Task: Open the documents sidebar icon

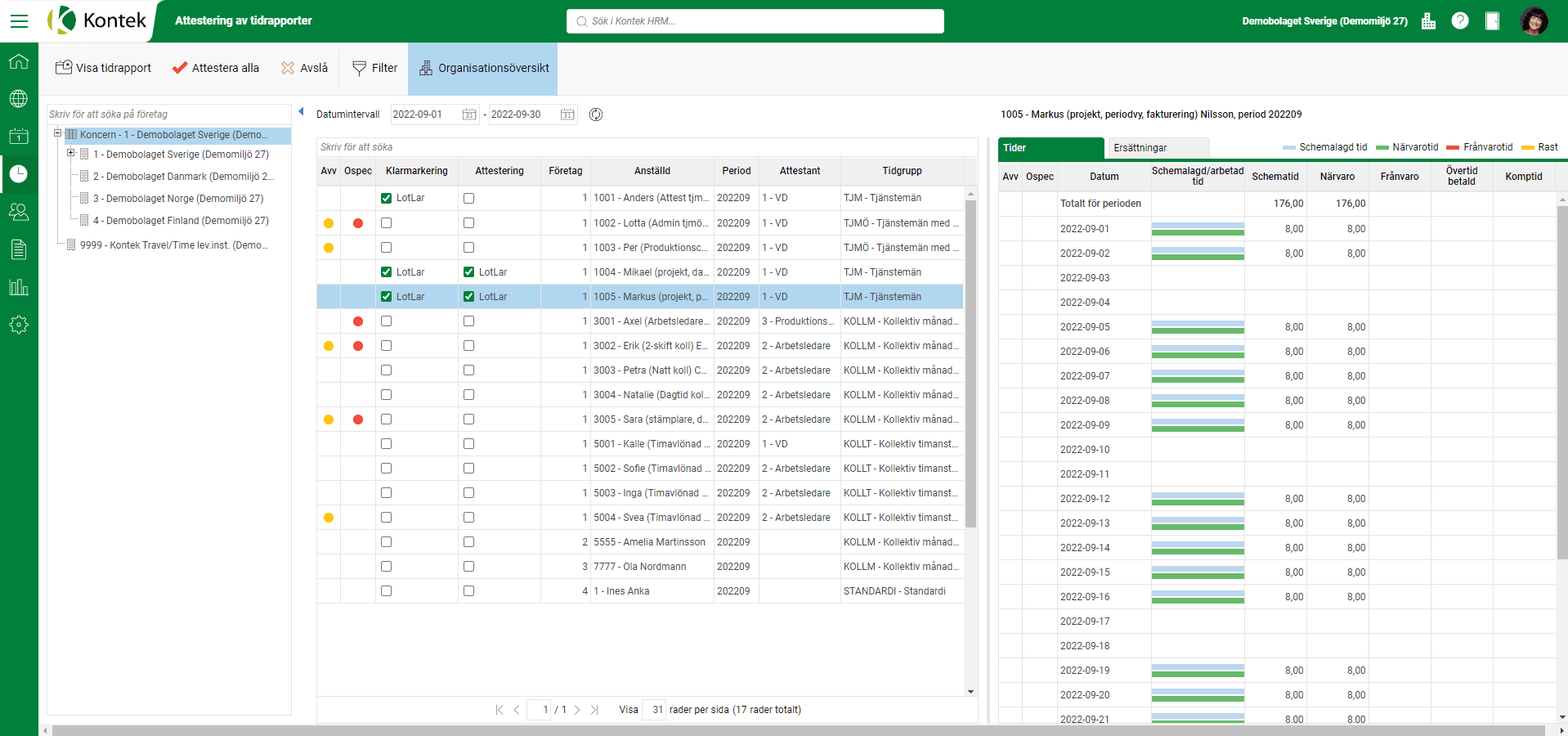Action: (x=19, y=249)
